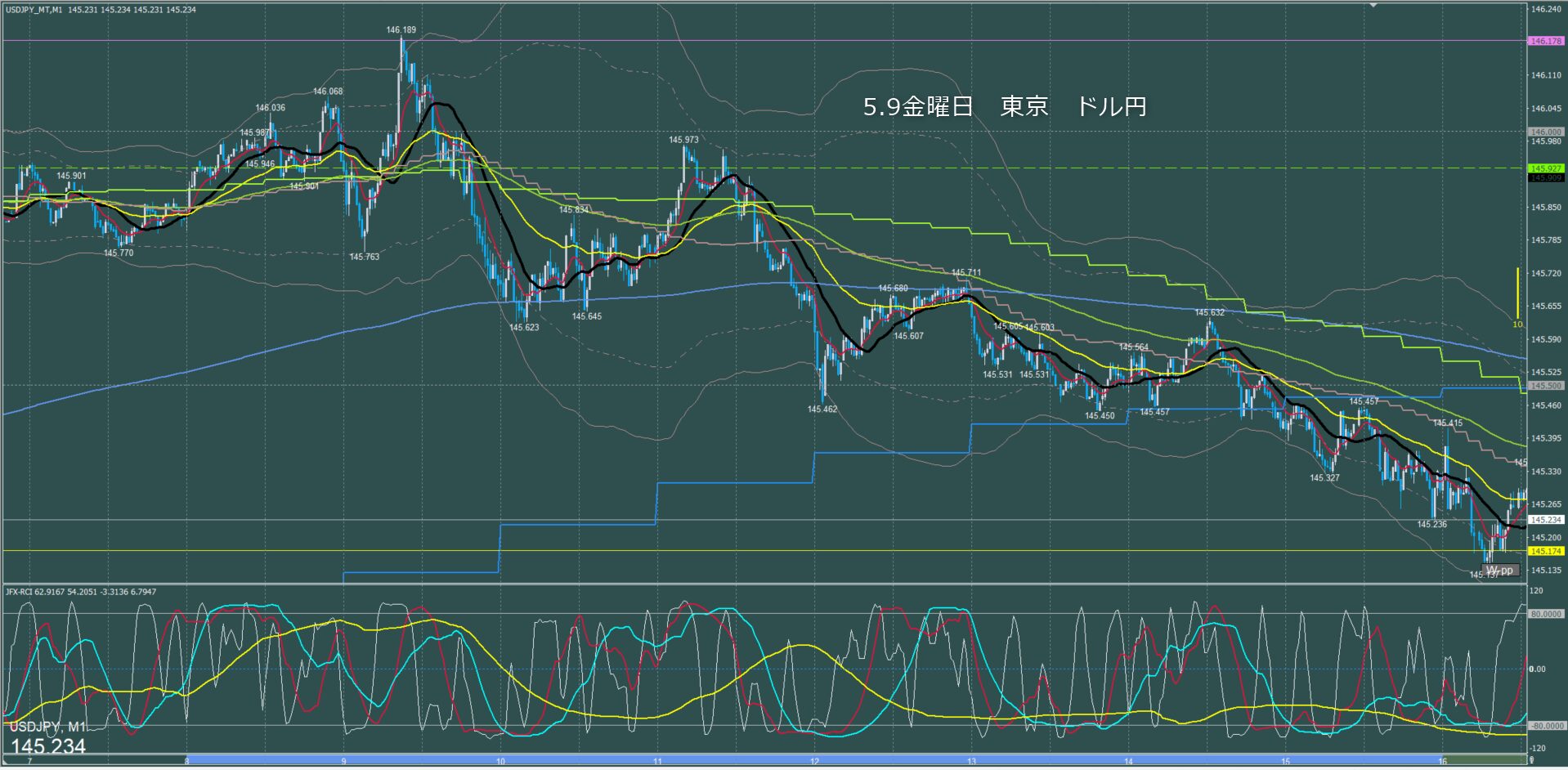Viewport: 1568px width, 770px height.
Task: Select the yellow 145.174 price tag
Action: pyautogui.click(x=1546, y=551)
